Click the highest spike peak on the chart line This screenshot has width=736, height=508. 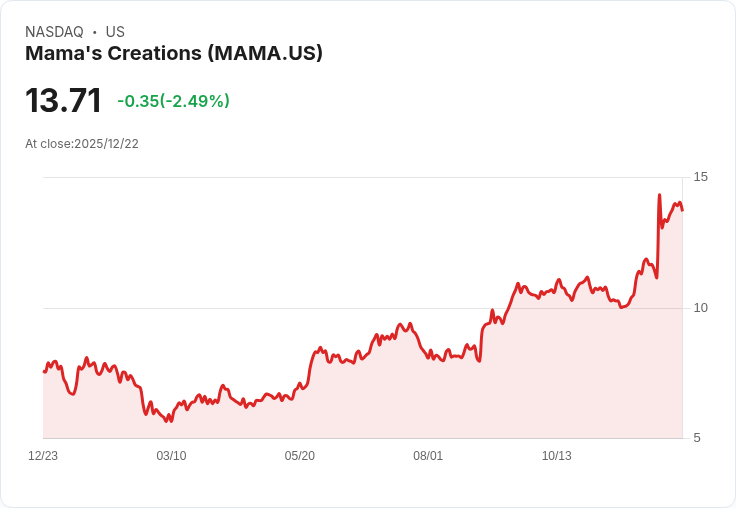click(x=659, y=195)
